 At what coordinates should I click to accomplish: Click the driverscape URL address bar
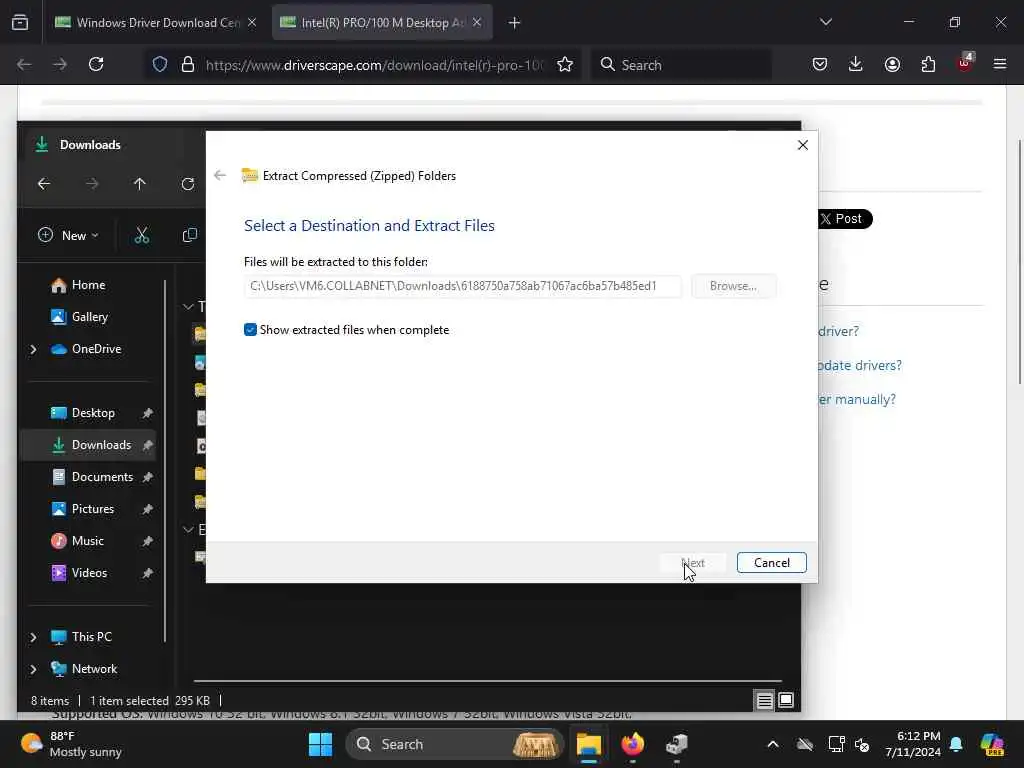[374, 65]
